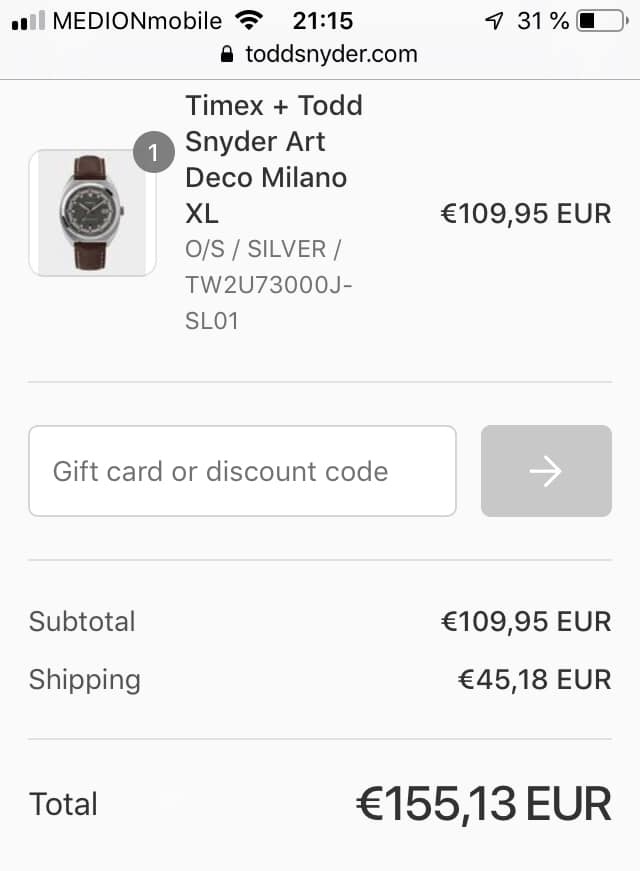Click the quantity badge on the watch image
640x871 pixels.
153,153
